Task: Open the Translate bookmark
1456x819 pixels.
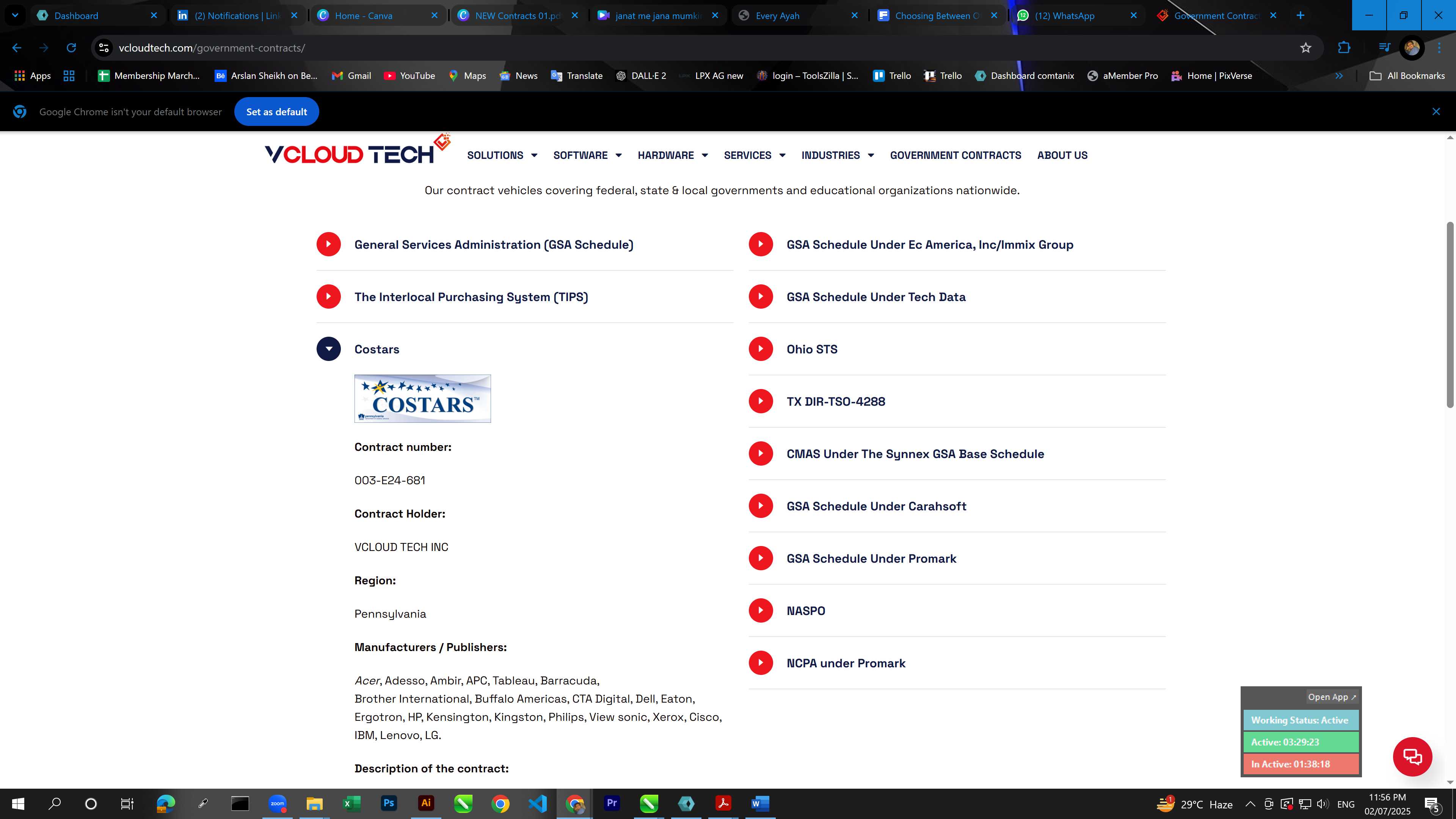Action: (576, 76)
